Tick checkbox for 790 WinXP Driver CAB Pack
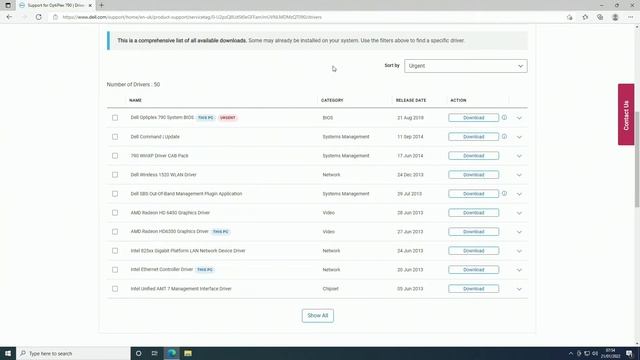The width and height of the screenshot is (640, 360). point(115,156)
